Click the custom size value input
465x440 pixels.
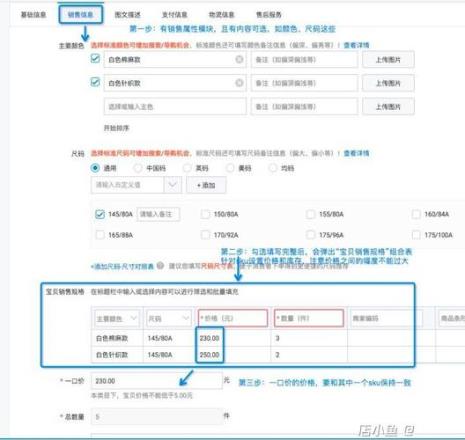(127, 185)
